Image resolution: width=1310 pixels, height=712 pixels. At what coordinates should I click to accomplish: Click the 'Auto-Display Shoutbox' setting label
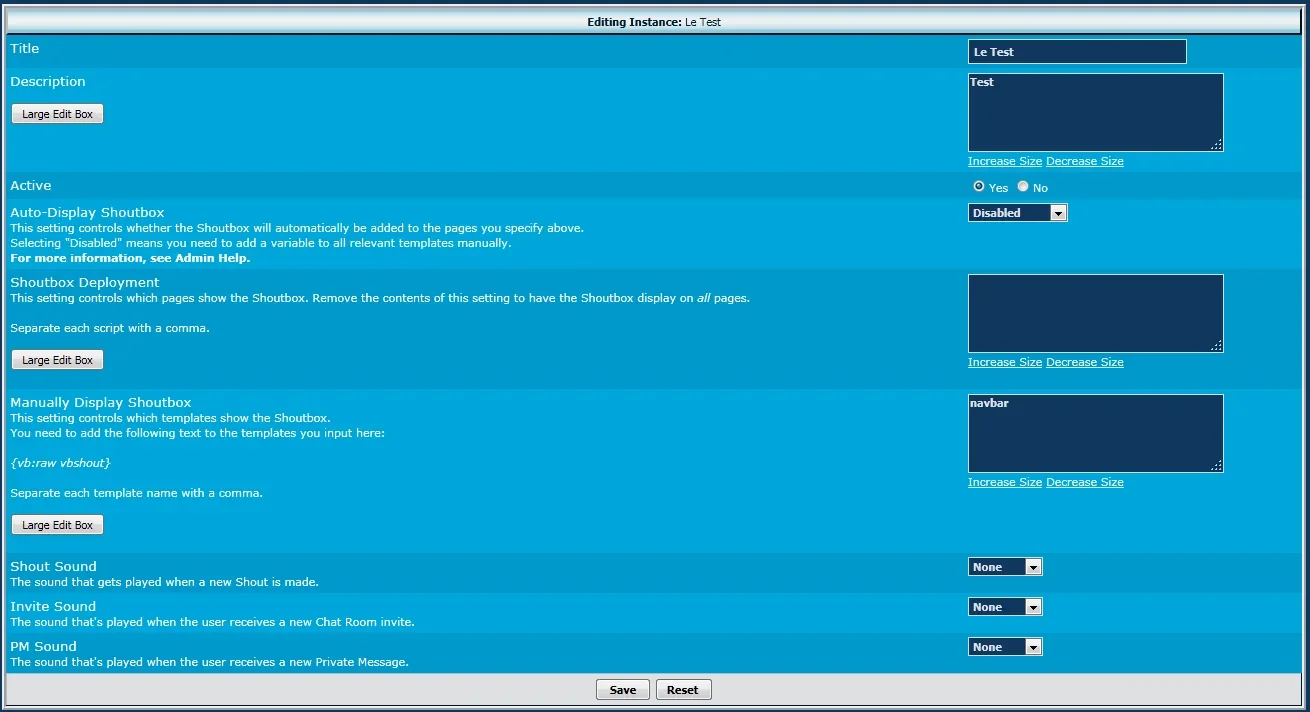pyautogui.click(x=87, y=212)
